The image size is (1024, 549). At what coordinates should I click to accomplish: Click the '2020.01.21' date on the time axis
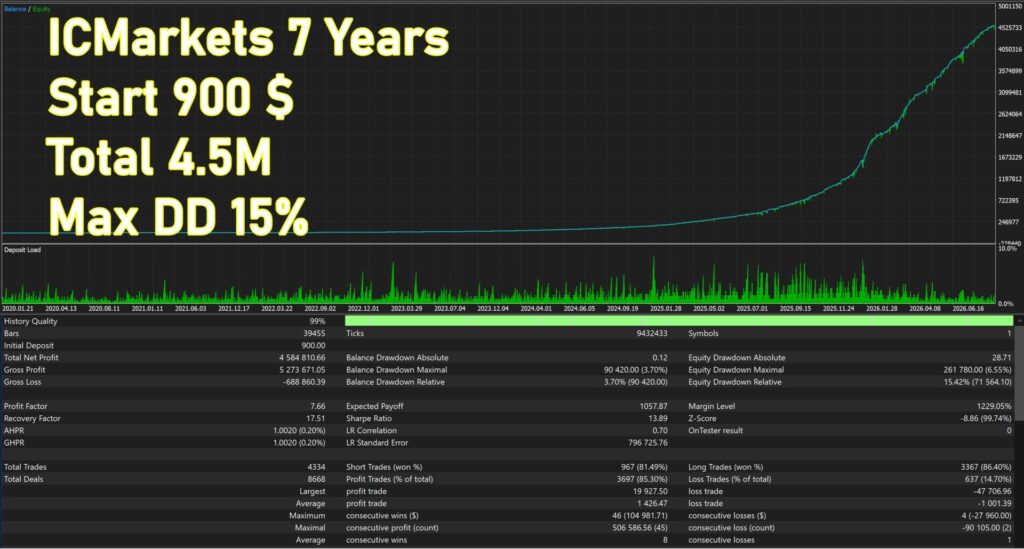coord(18,308)
